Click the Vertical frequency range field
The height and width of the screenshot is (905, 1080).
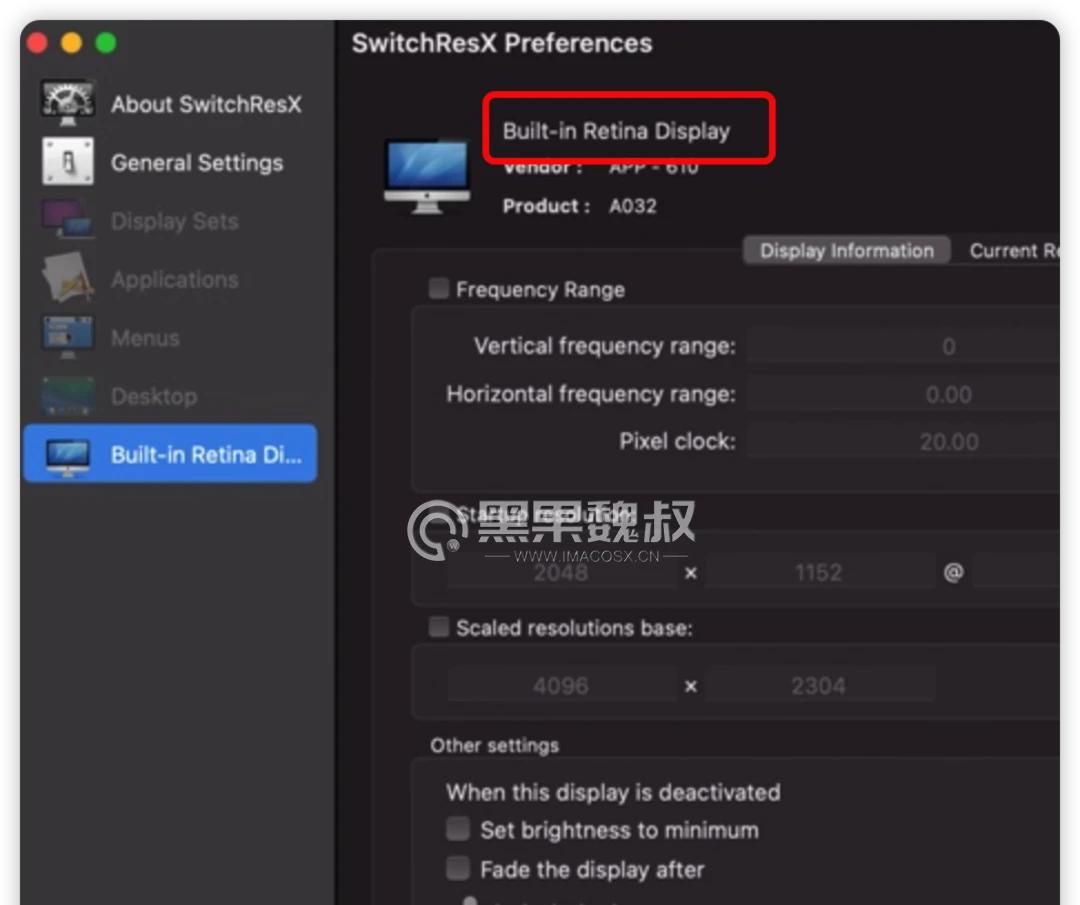[x=900, y=347]
